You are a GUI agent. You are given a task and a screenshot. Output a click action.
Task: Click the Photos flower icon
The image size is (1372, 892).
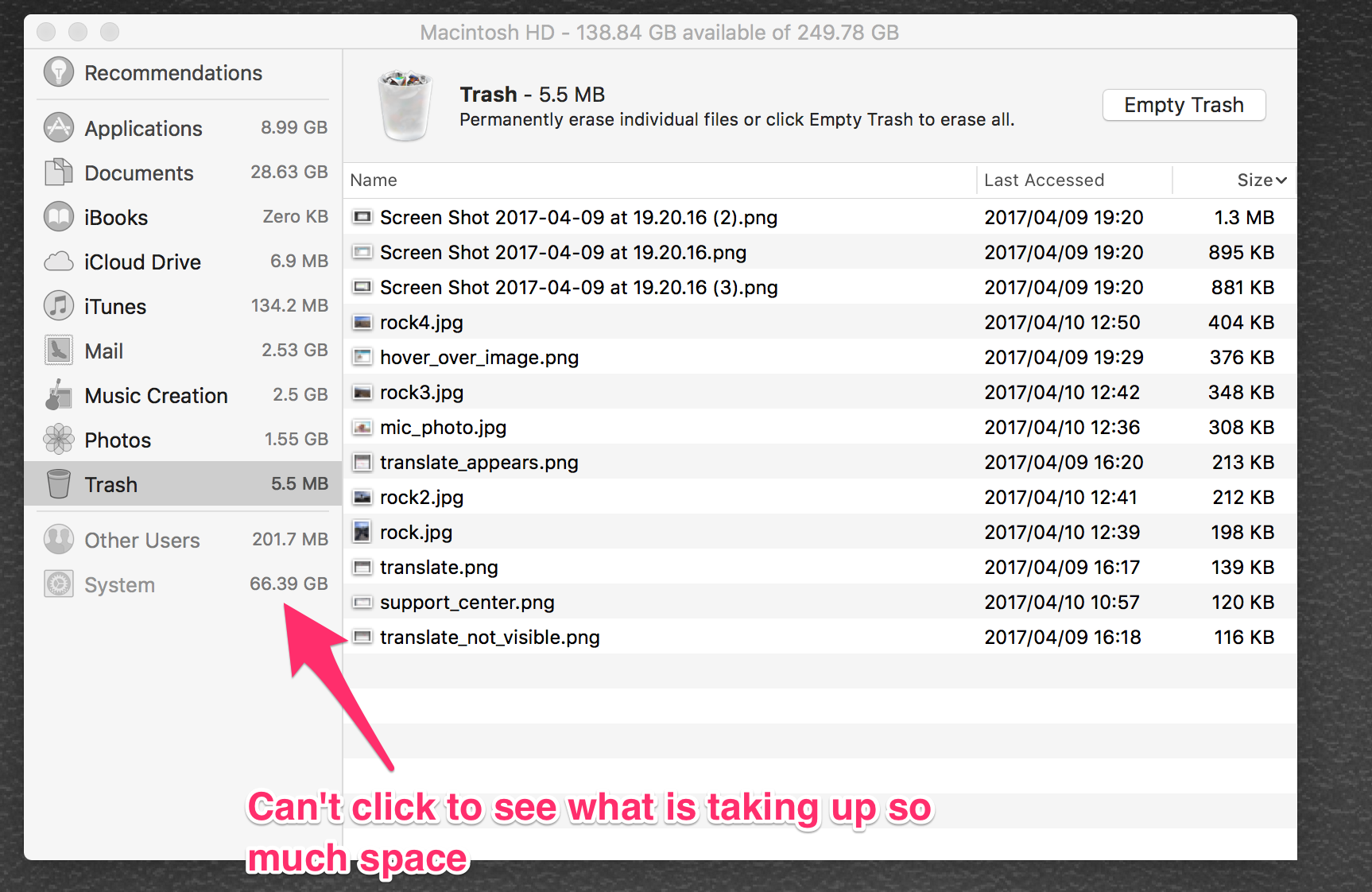click(59, 439)
